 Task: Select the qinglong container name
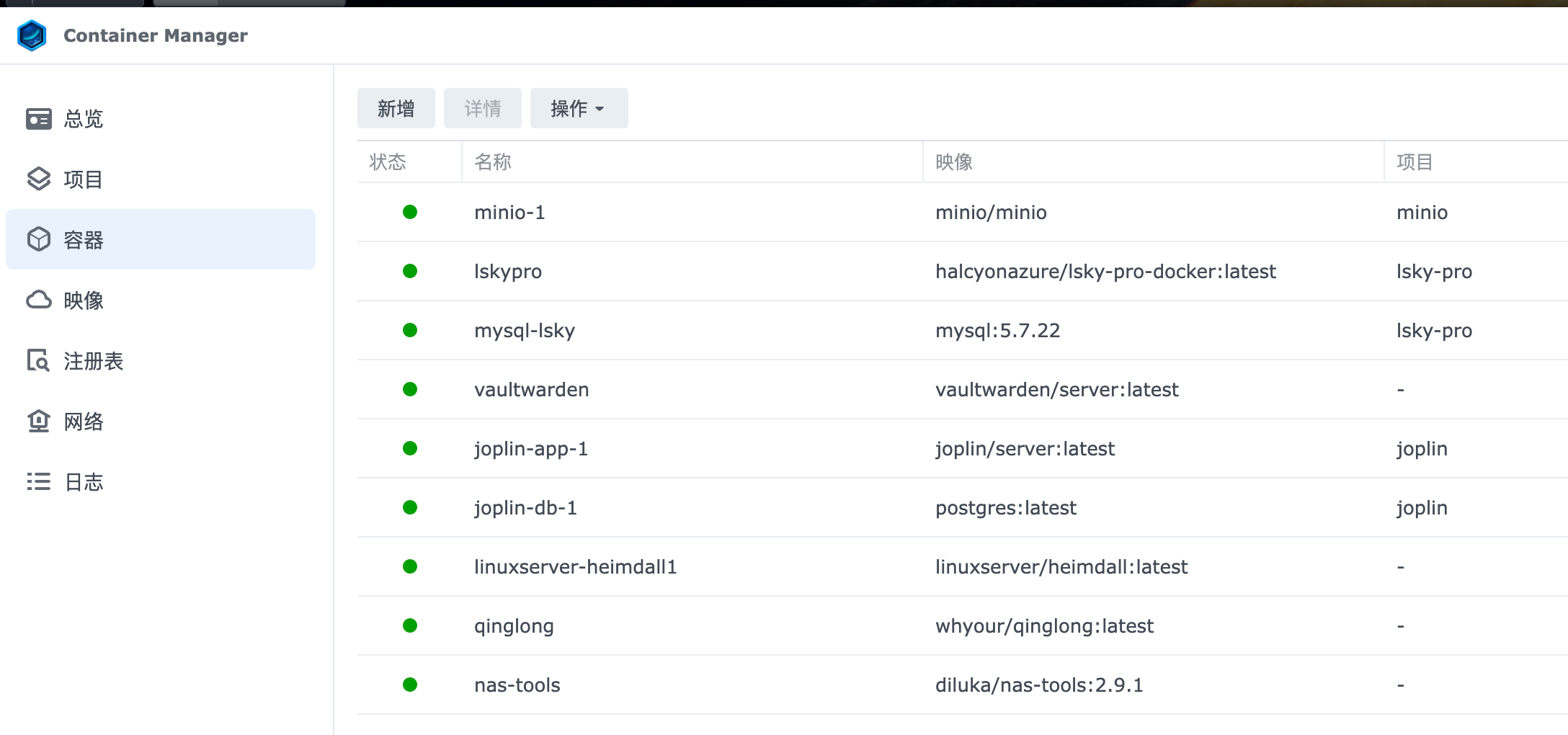pyautogui.click(x=514, y=626)
